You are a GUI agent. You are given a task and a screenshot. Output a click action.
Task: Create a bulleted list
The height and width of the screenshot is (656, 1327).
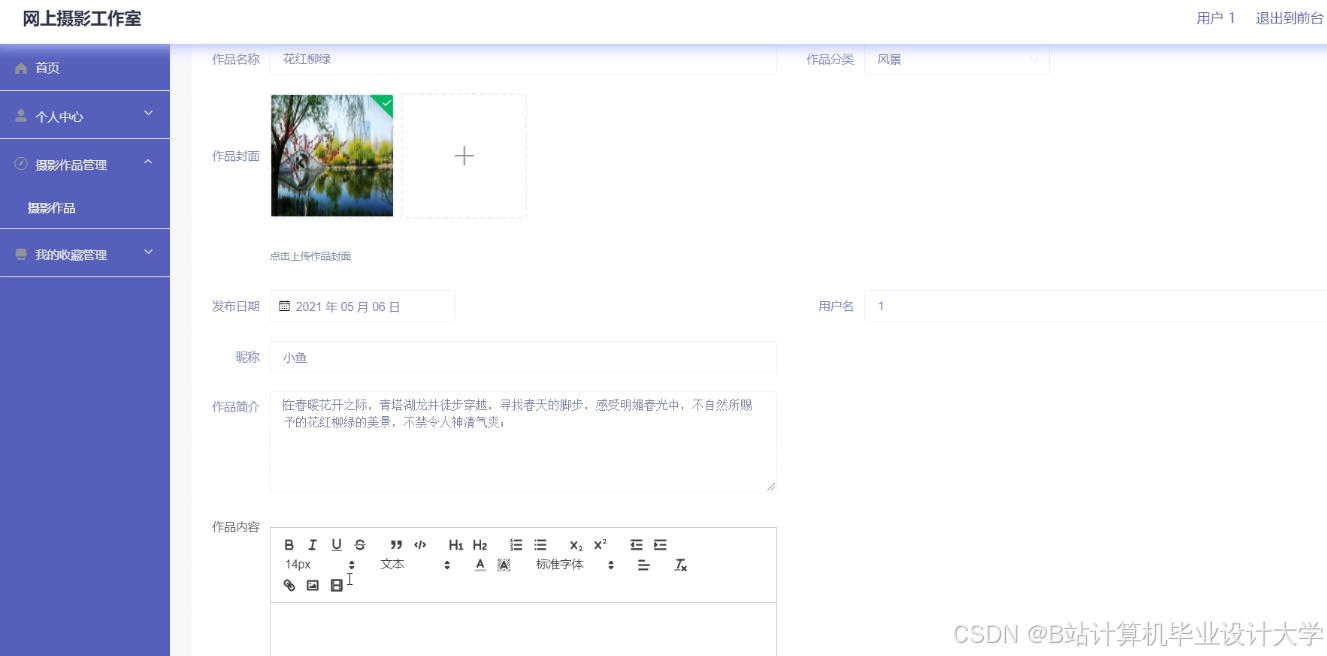540,545
